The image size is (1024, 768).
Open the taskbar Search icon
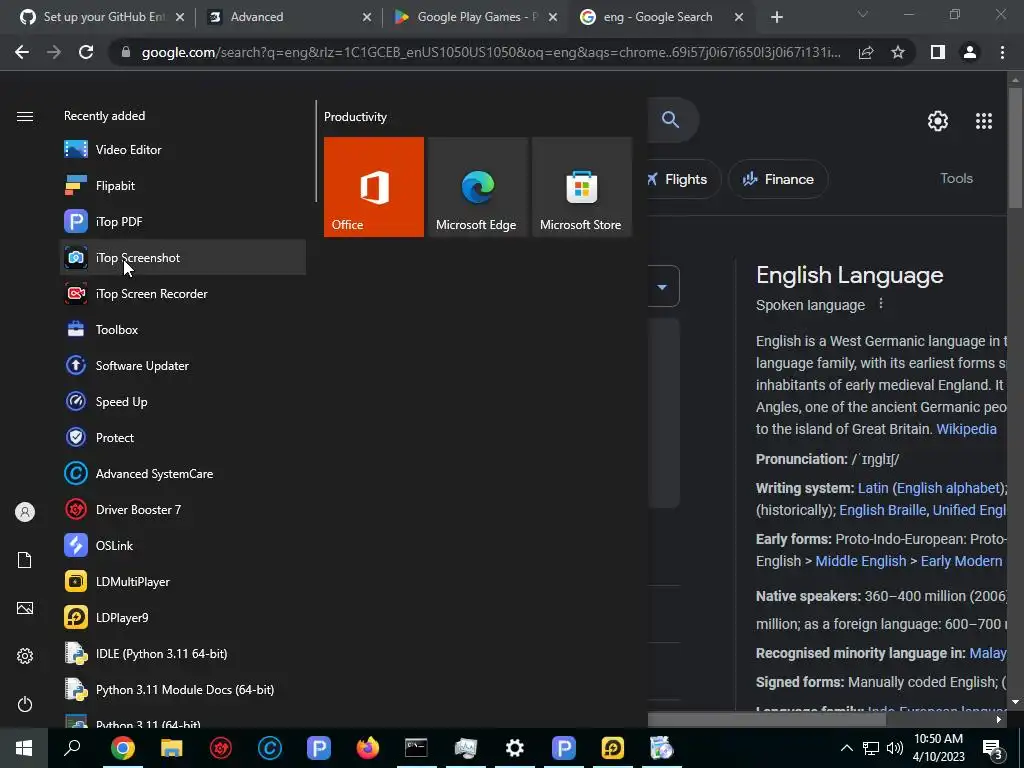point(72,748)
